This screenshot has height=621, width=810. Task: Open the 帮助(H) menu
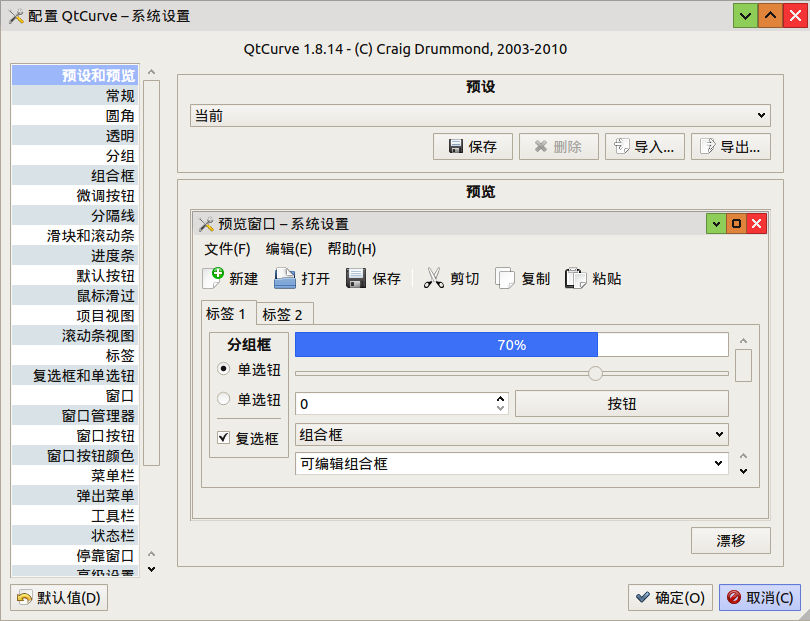point(352,249)
